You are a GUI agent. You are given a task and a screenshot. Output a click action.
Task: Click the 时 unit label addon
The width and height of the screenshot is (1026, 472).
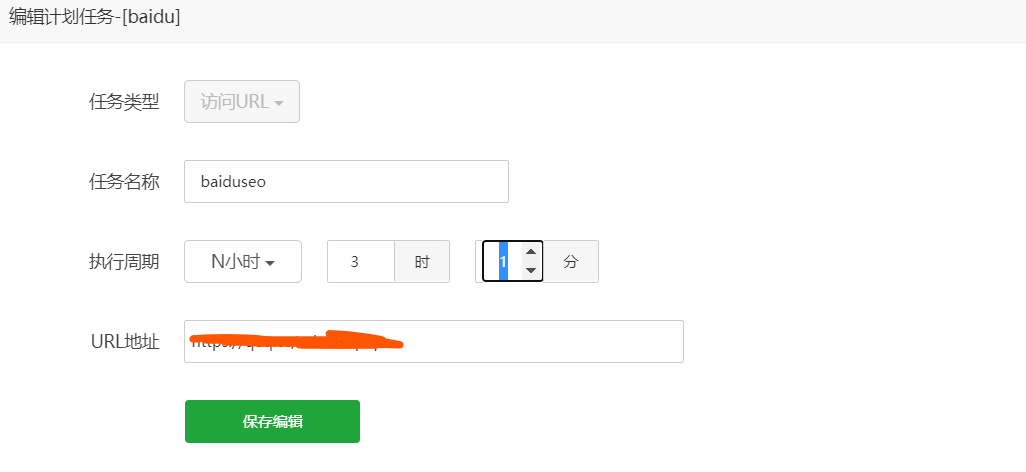click(x=422, y=262)
